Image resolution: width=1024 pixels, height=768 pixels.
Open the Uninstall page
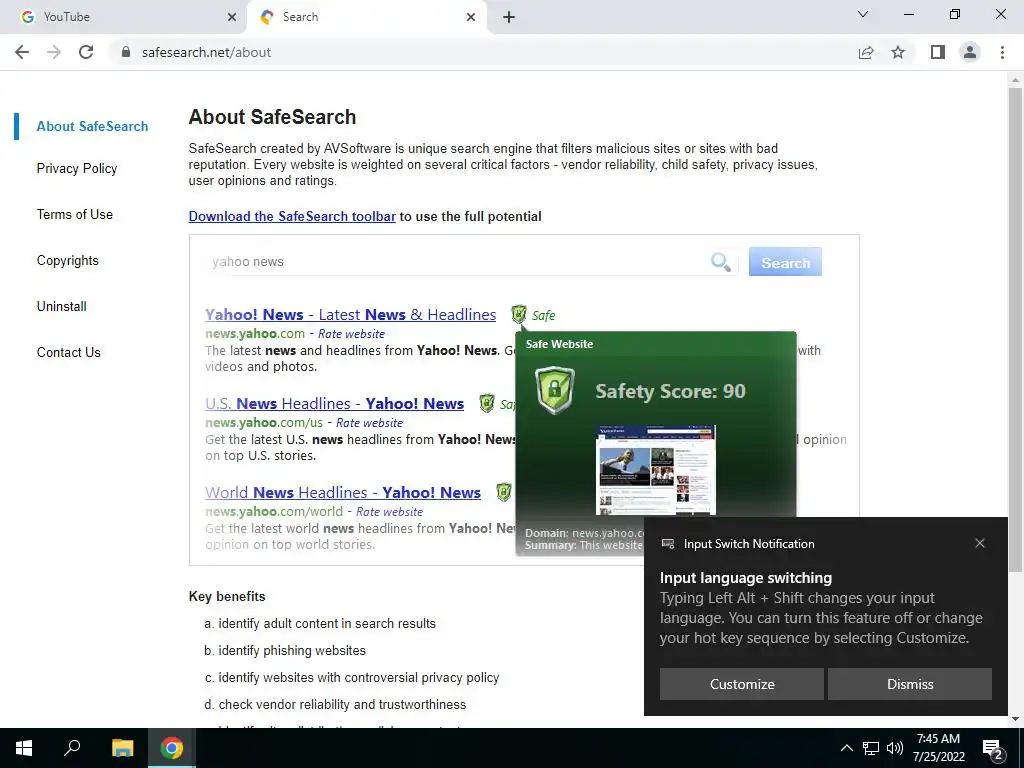tap(61, 306)
